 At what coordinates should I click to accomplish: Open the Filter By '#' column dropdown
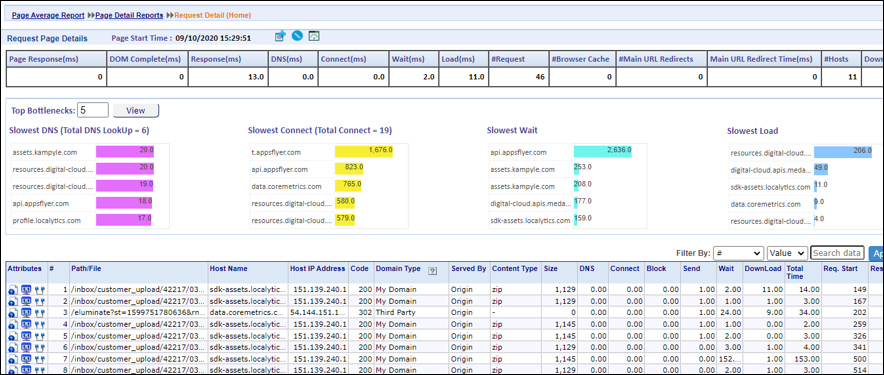click(x=738, y=253)
